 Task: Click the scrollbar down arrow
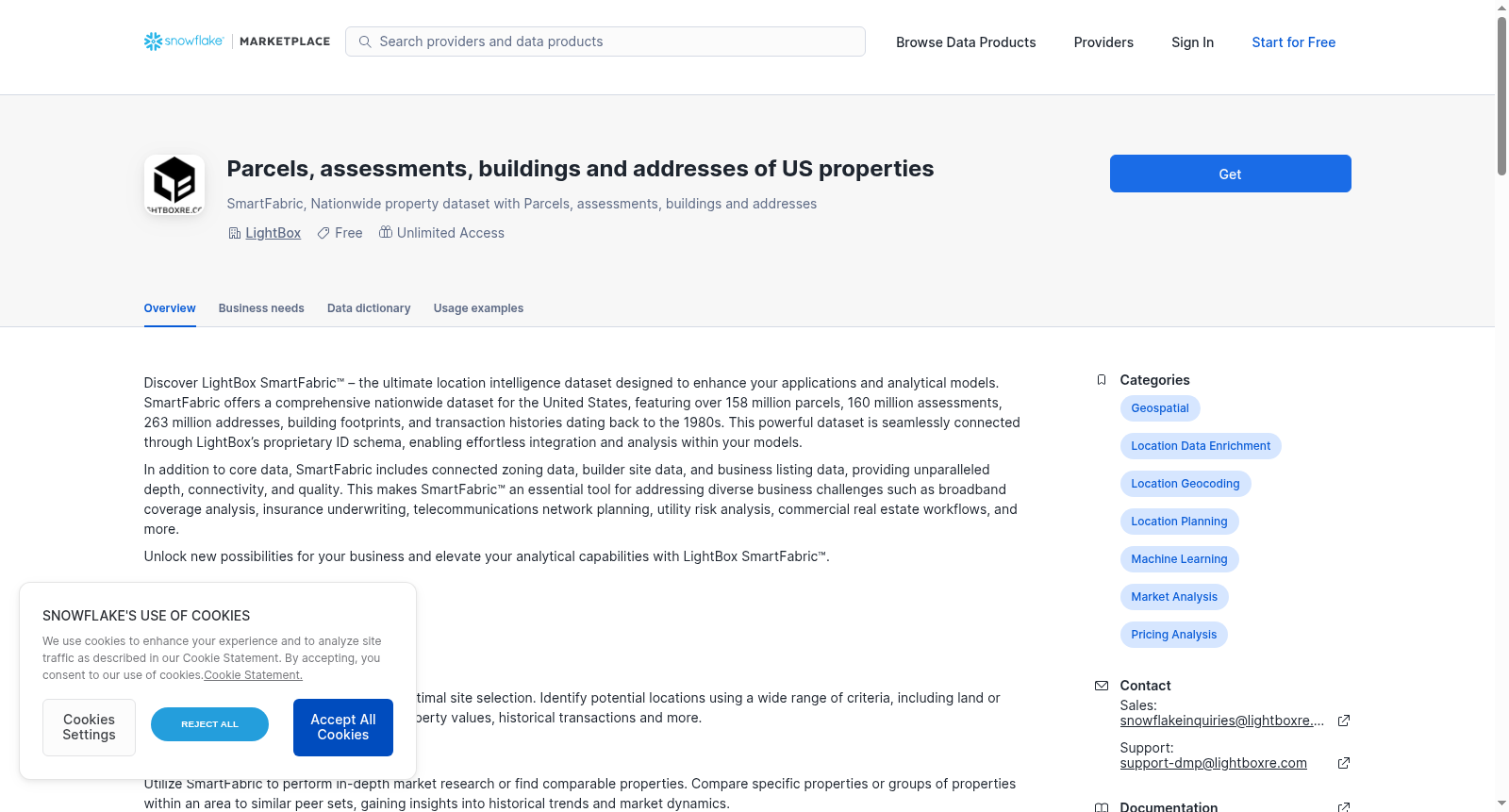click(1501, 804)
